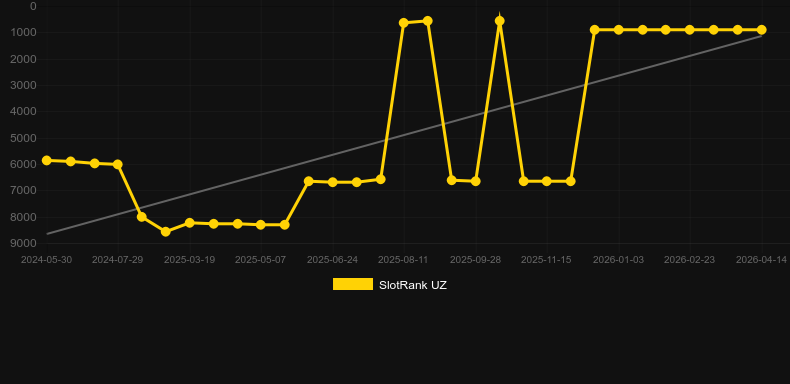Click the x-axis label 2025-03-19
This screenshot has width=790, height=384.
(x=189, y=260)
